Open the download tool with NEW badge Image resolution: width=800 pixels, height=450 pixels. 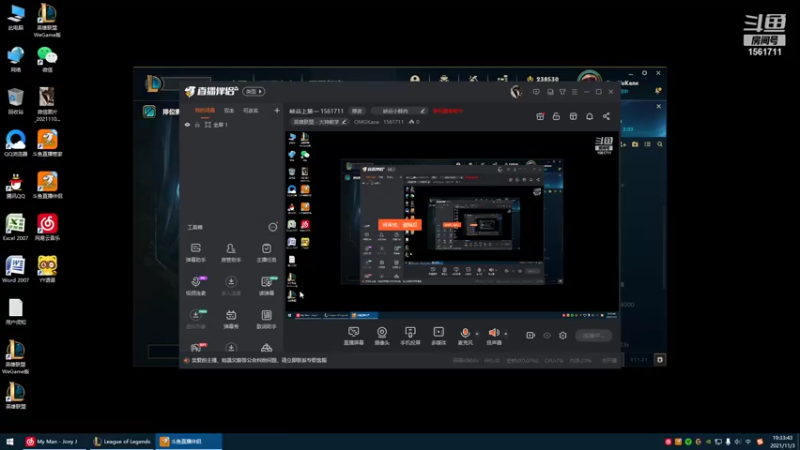196,319
